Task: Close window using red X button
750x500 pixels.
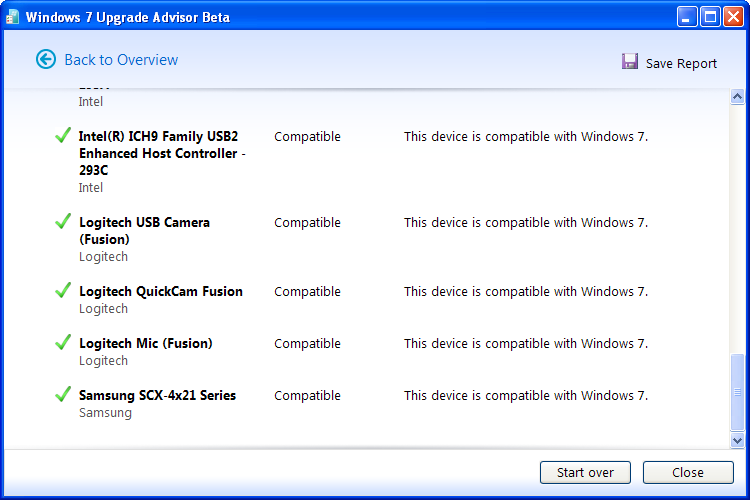Action: [x=733, y=17]
